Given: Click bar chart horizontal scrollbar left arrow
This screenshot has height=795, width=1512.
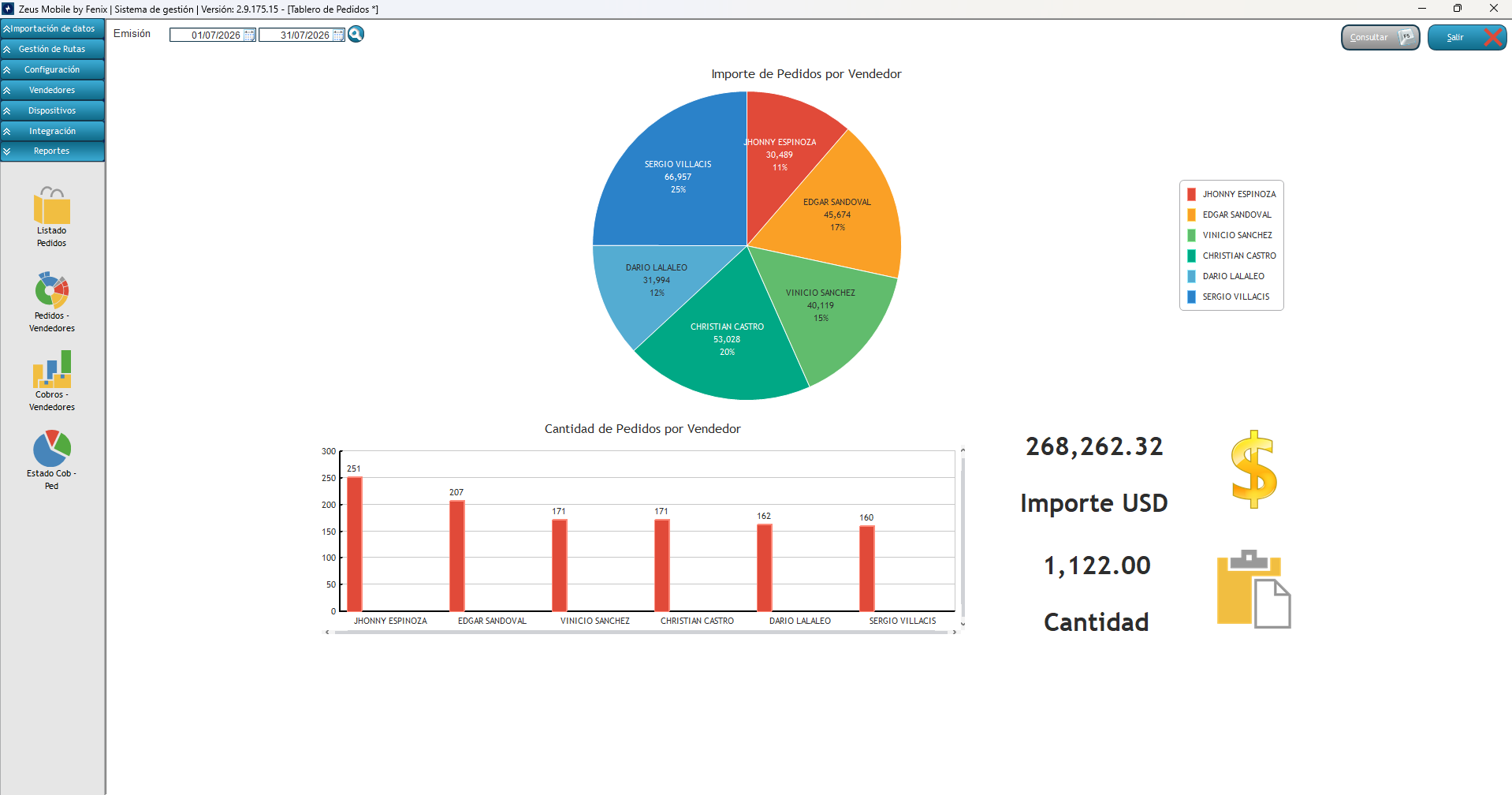Looking at the screenshot, I should [x=327, y=632].
